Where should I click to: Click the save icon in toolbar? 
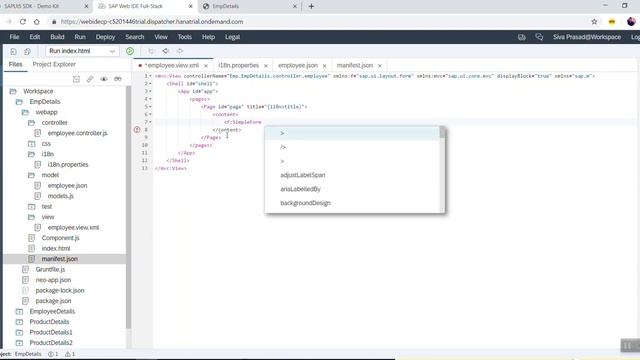[x=13, y=51]
